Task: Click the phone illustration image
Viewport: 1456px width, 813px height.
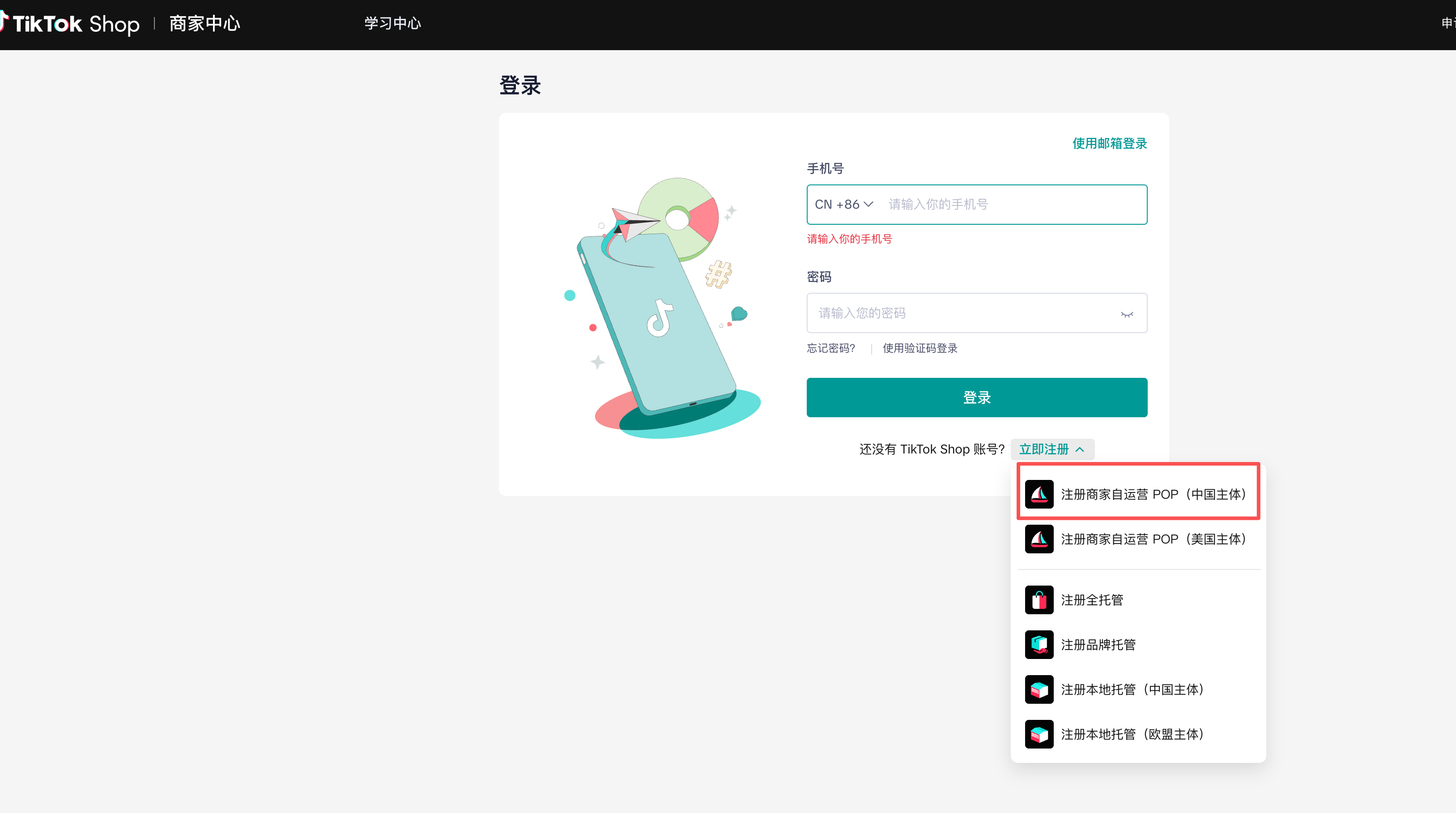Action: pos(662,308)
